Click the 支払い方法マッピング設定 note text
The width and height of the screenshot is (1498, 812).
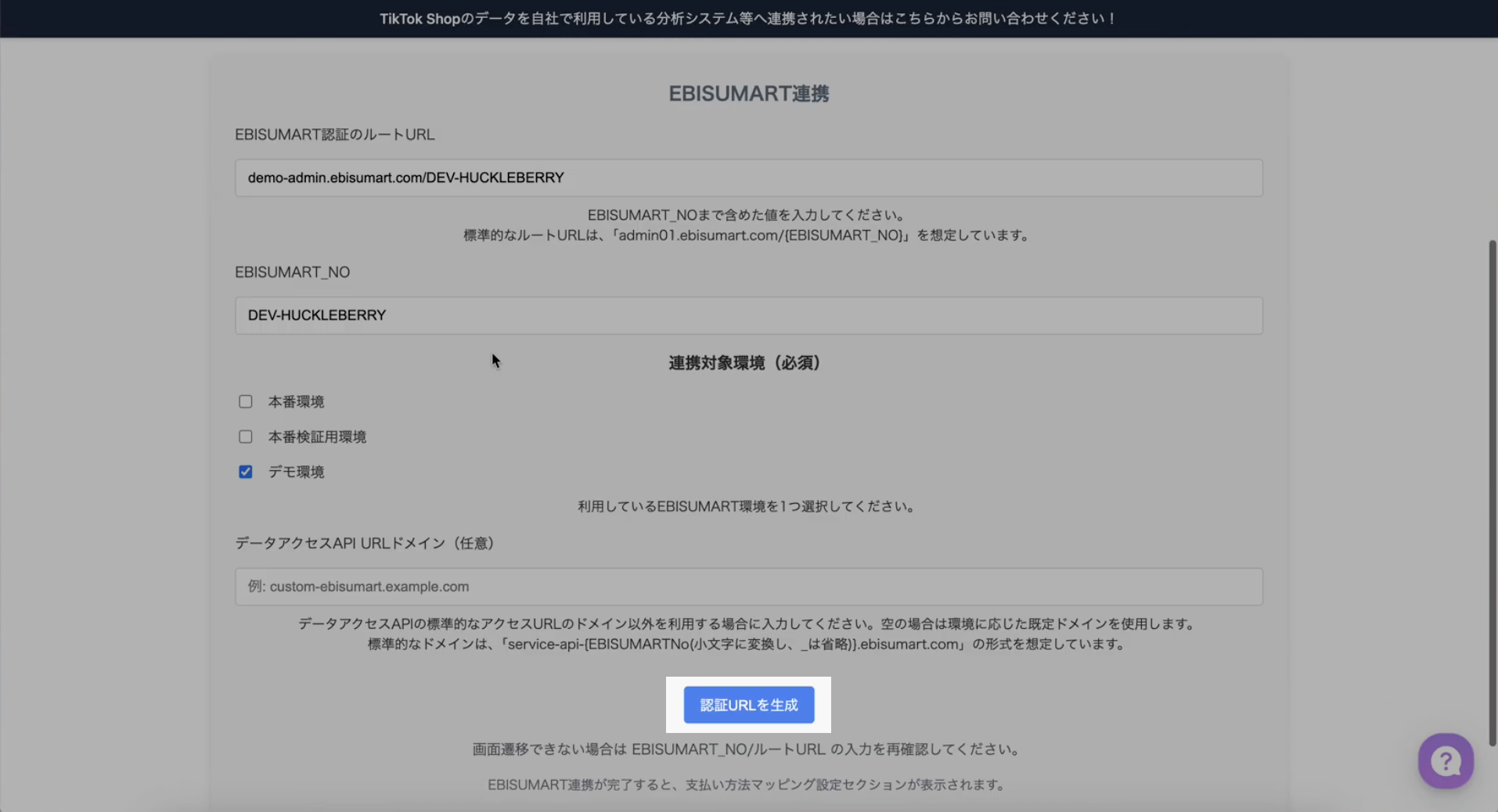[747, 785]
